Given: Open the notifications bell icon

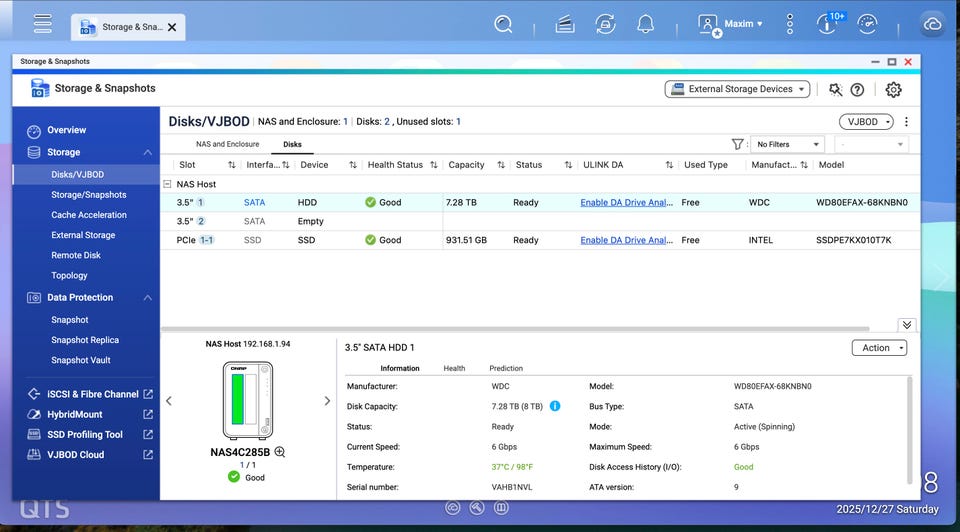Looking at the screenshot, I should 645,24.
